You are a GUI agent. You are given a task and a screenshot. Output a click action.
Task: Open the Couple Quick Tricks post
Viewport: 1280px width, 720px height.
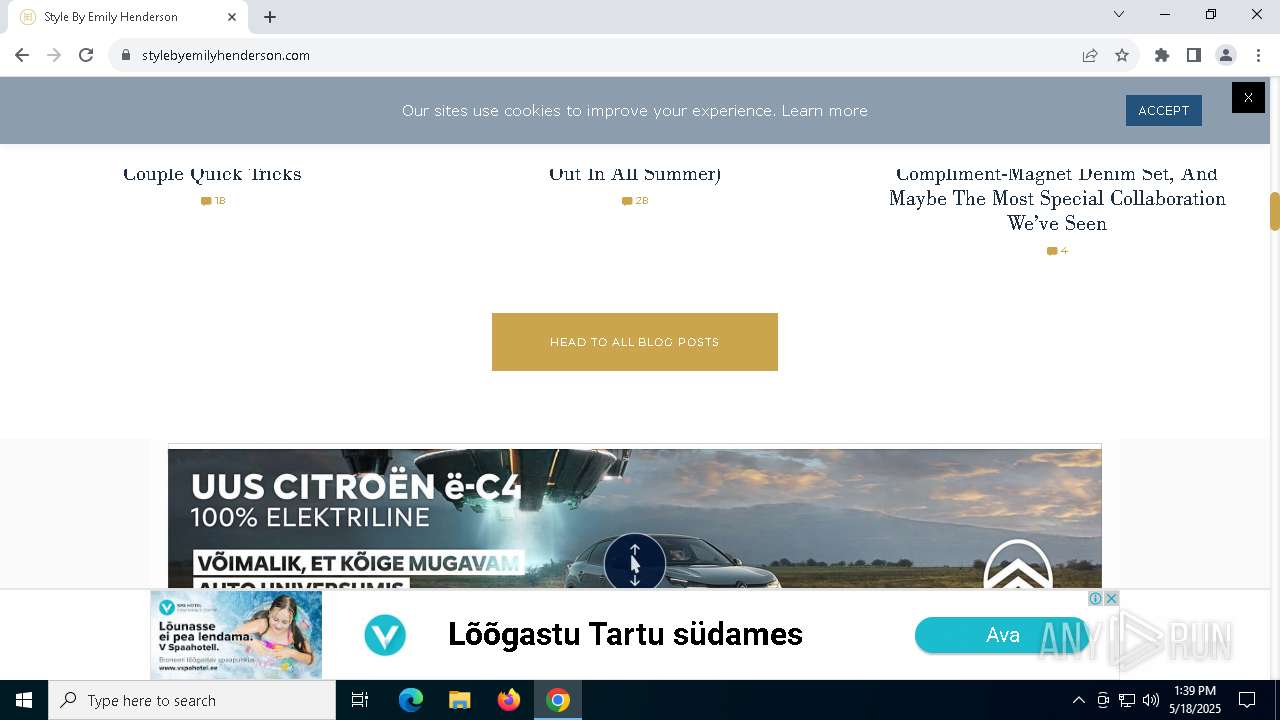(212, 174)
